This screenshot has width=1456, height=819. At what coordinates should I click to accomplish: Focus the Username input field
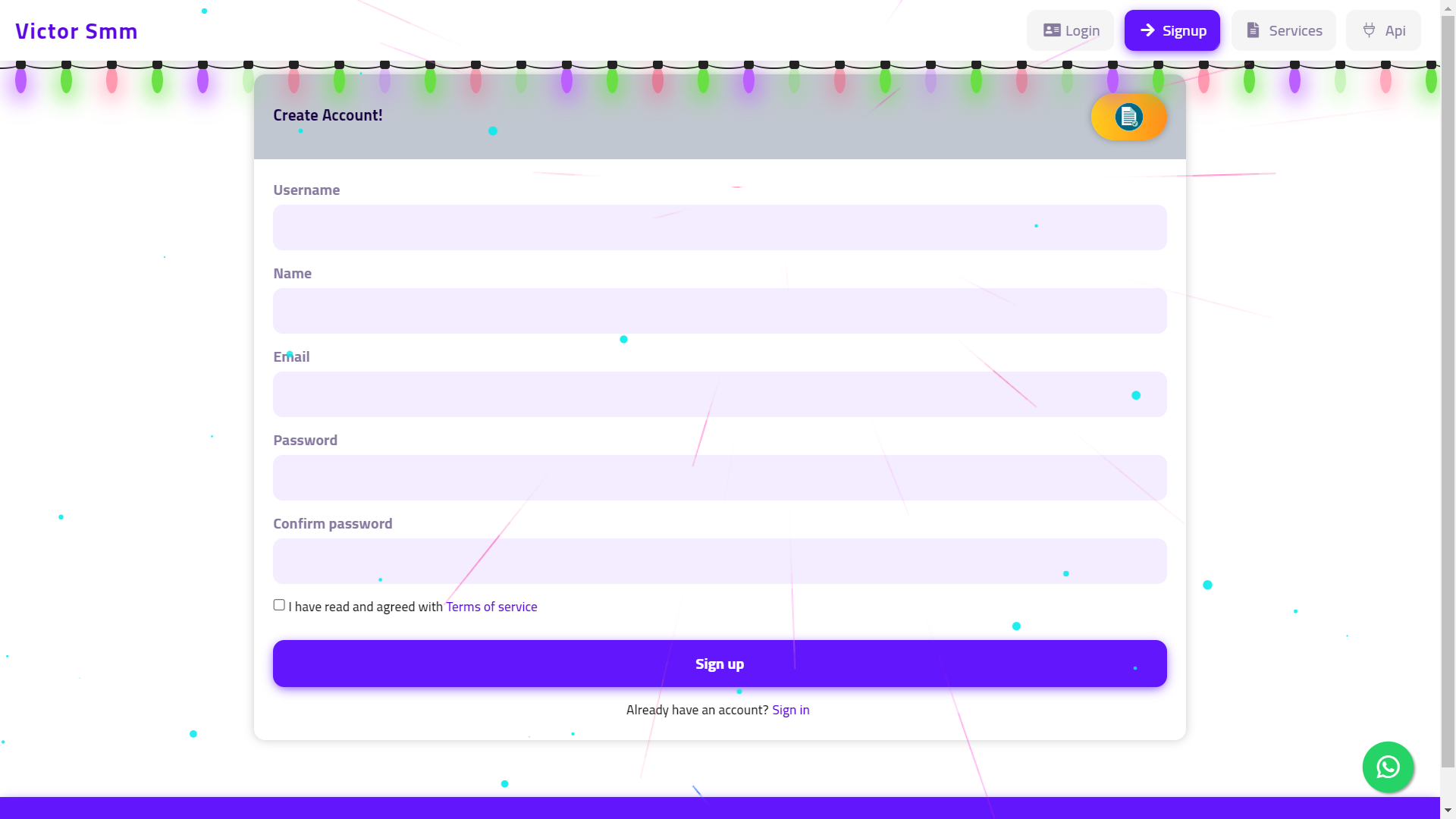pos(719,227)
